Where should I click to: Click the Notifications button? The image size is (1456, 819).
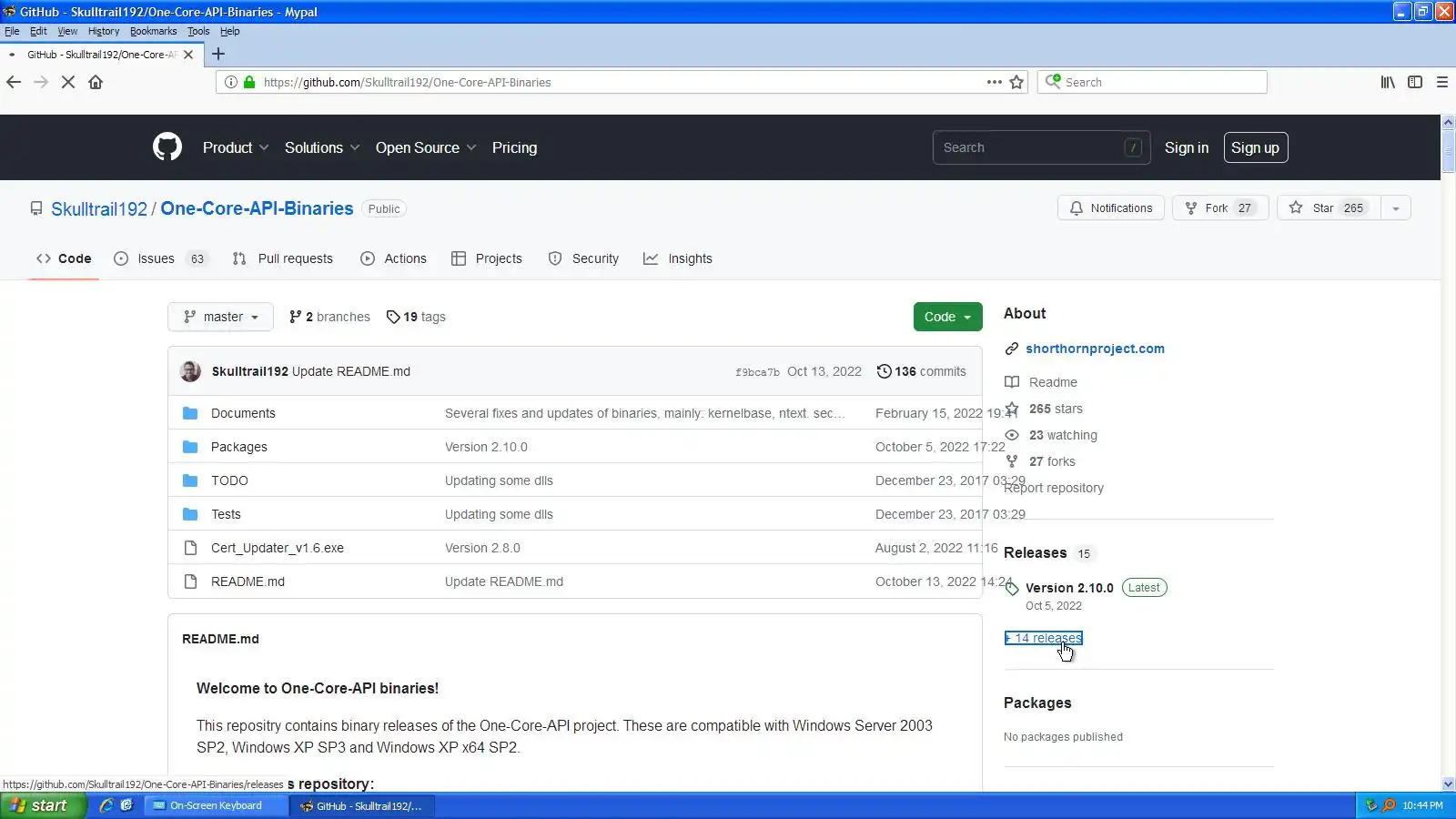point(1111,208)
